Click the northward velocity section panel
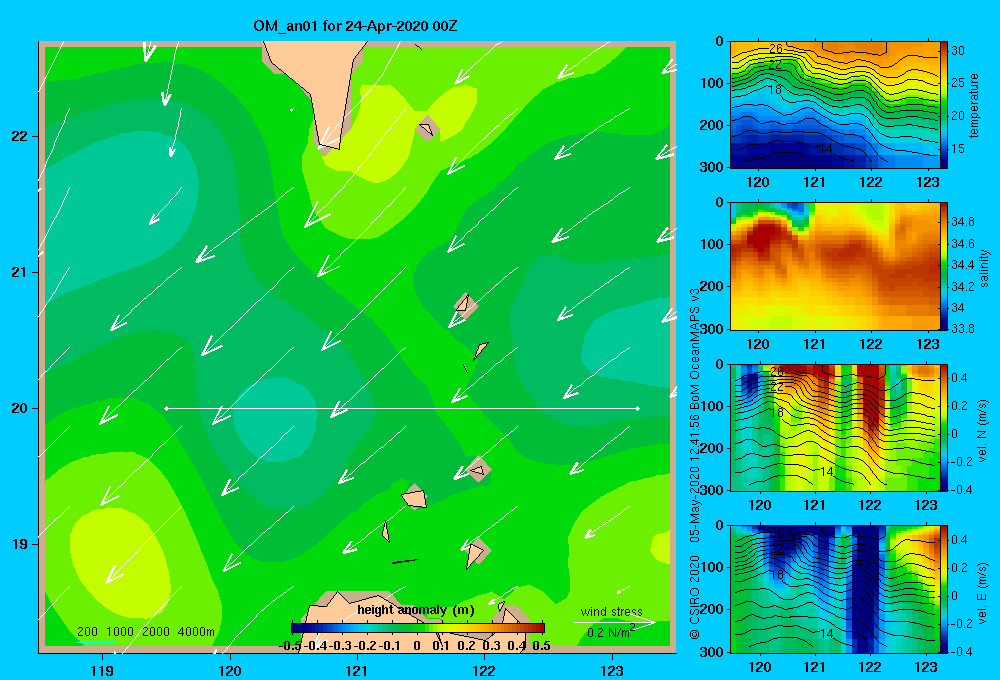The height and width of the screenshot is (680, 1000). coord(835,427)
